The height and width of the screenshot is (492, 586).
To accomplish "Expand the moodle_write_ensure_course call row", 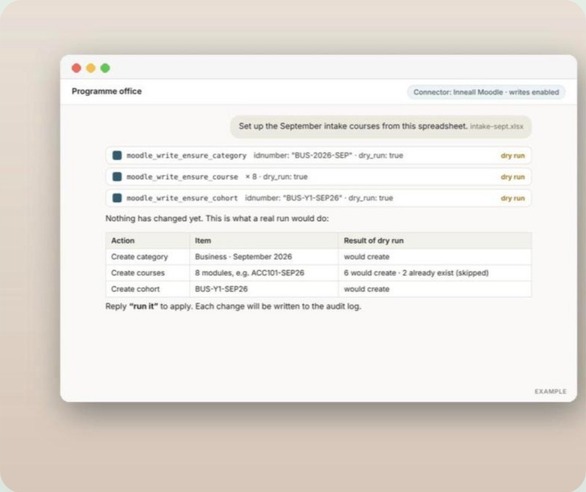I will pos(318,177).
